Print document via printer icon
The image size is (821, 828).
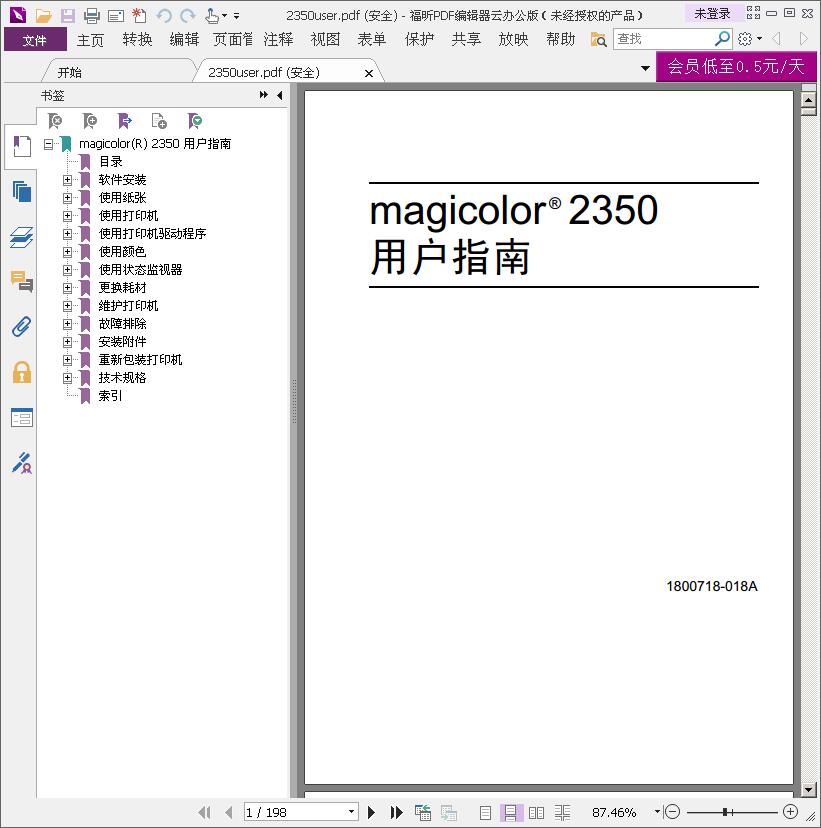[x=92, y=16]
